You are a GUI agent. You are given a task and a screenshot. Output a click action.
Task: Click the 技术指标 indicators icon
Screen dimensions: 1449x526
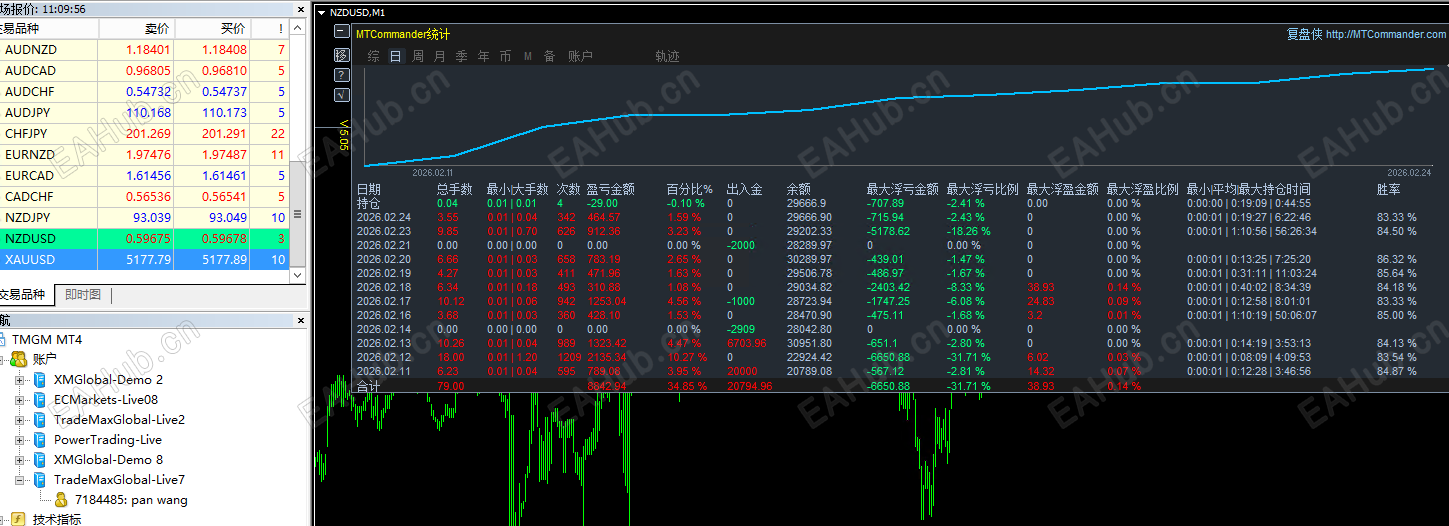coord(18,519)
